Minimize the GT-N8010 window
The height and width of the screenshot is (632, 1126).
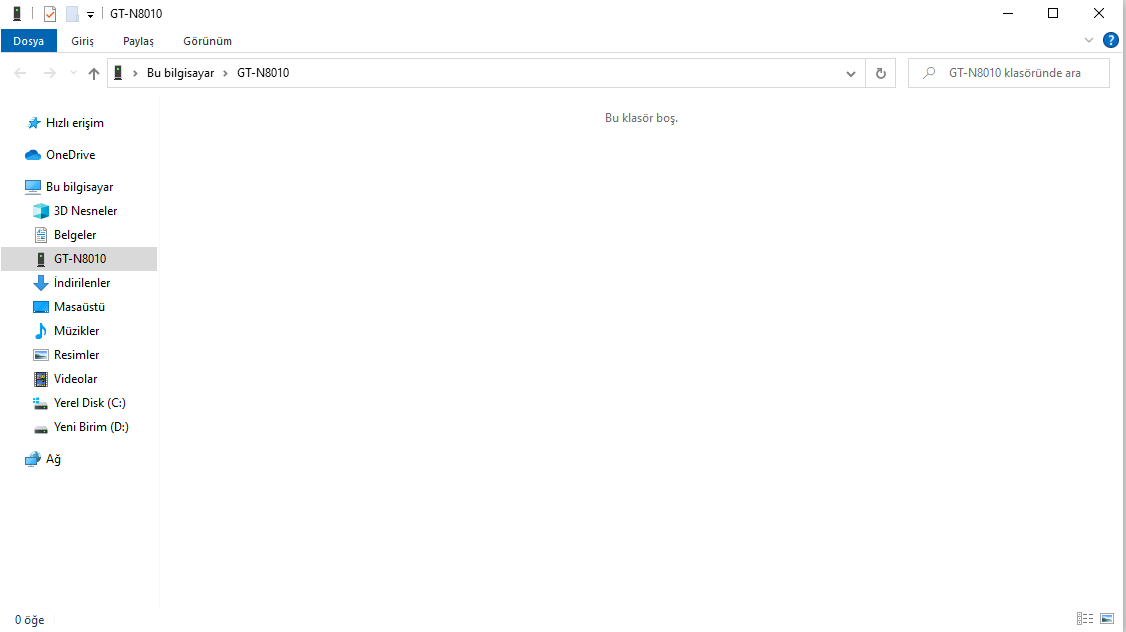click(1008, 14)
